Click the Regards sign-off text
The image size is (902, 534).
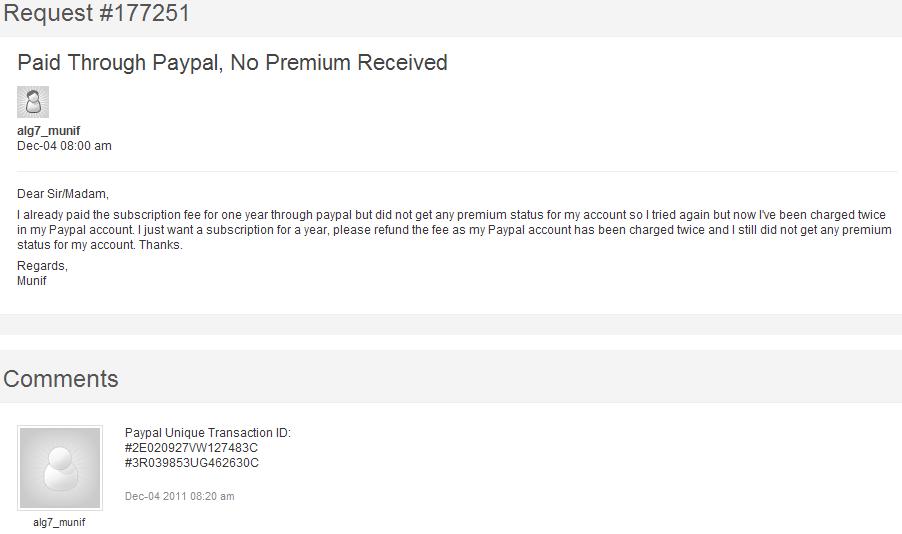coord(43,266)
